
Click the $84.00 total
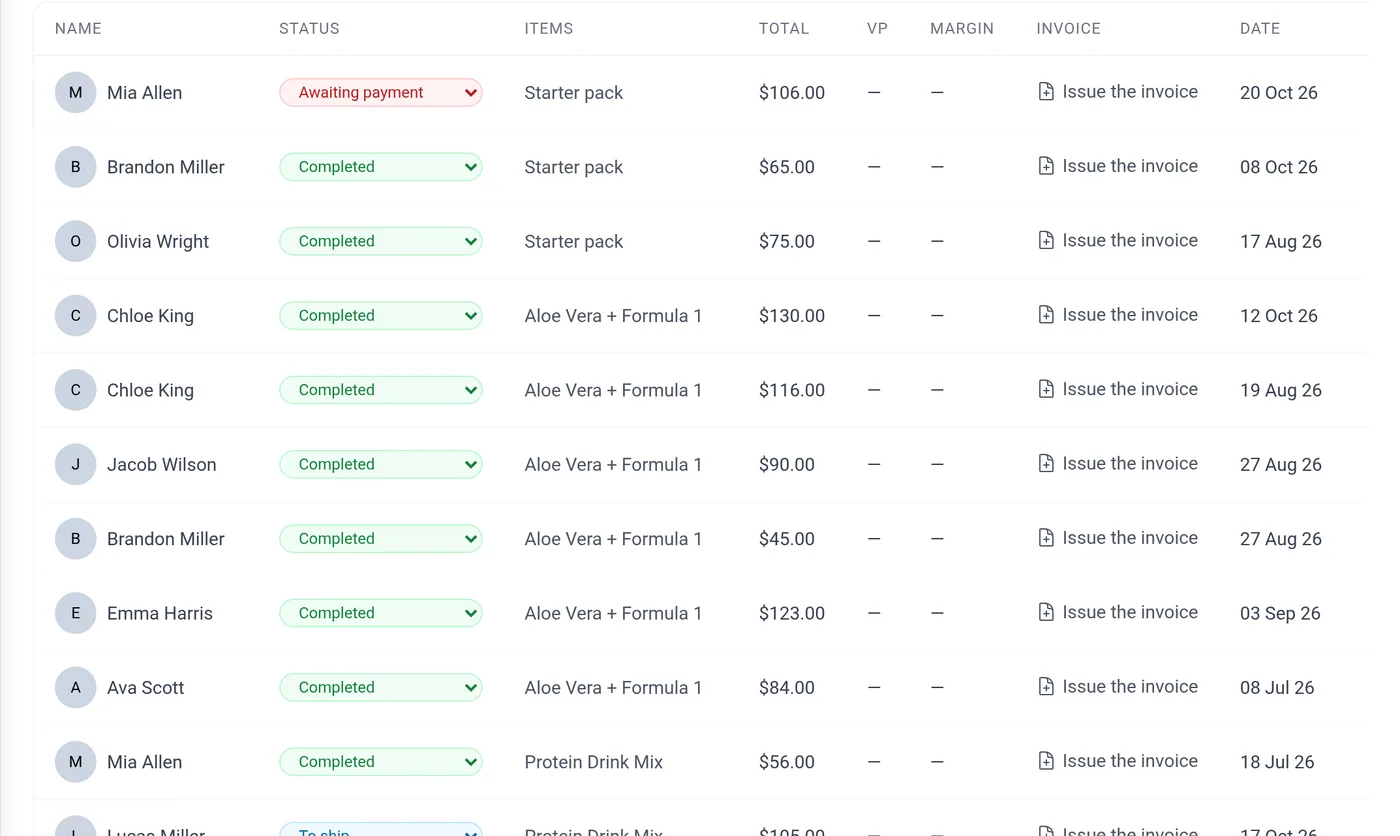[x=787, y=688]
